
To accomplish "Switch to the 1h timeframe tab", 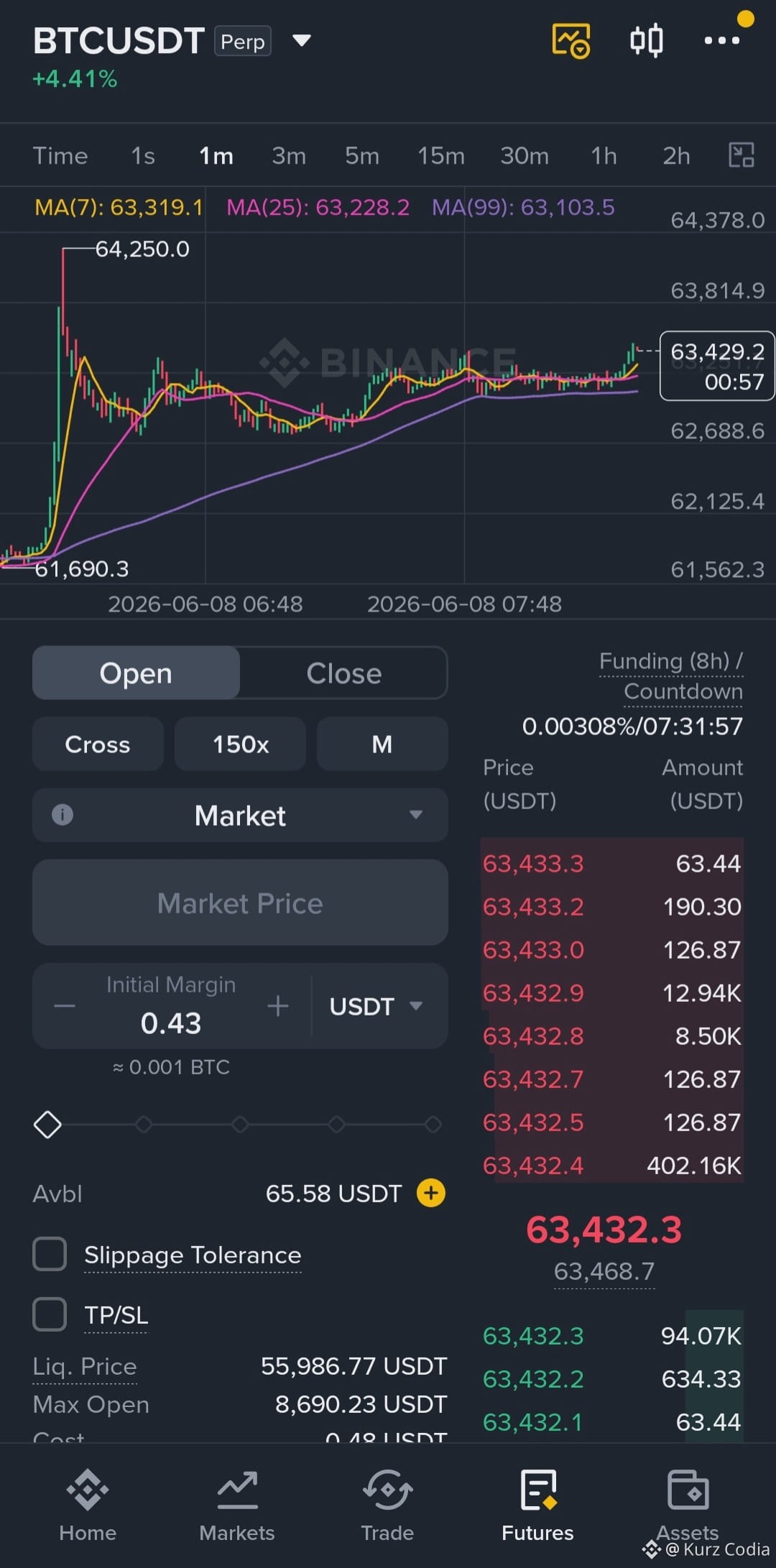I will 604,156.
